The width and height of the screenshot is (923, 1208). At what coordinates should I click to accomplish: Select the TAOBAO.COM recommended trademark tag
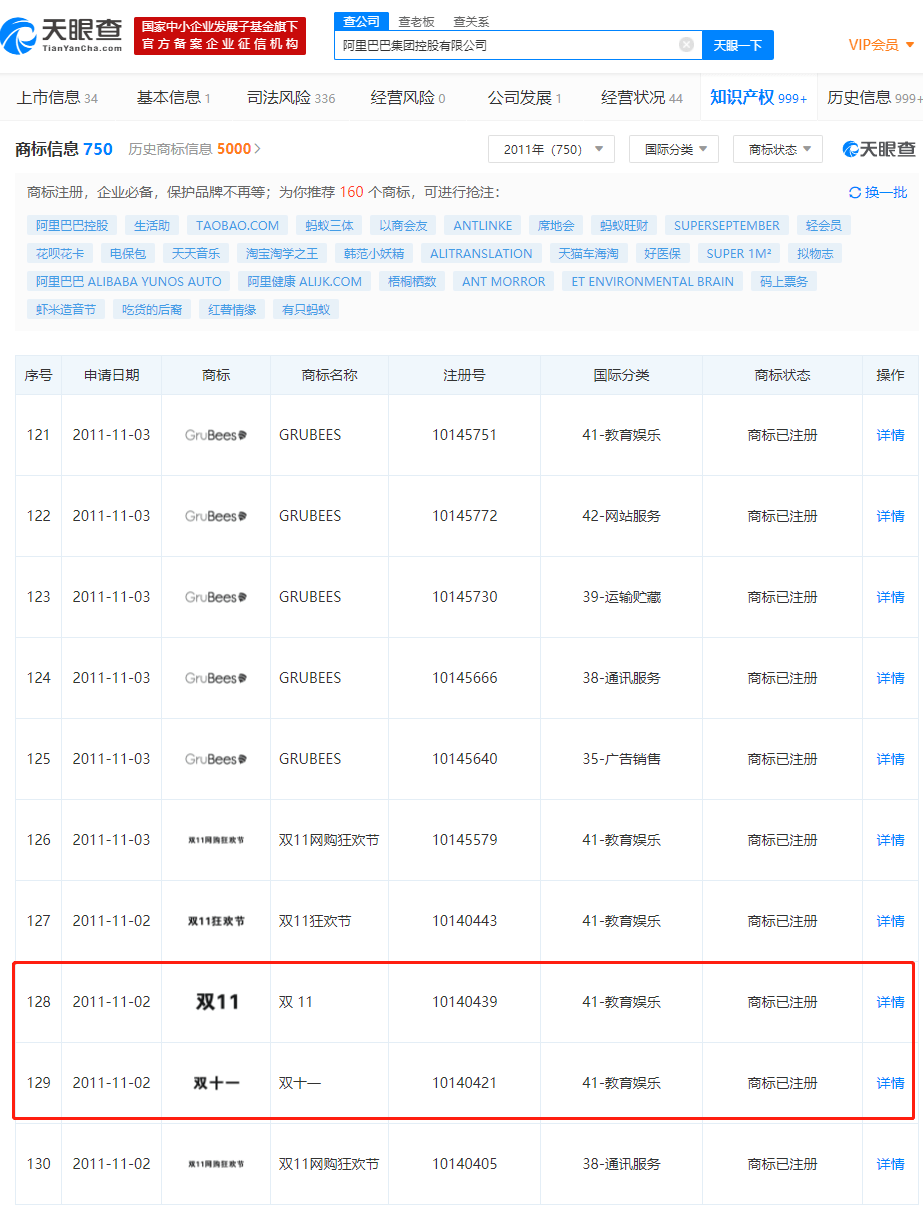tap(238, 225)
